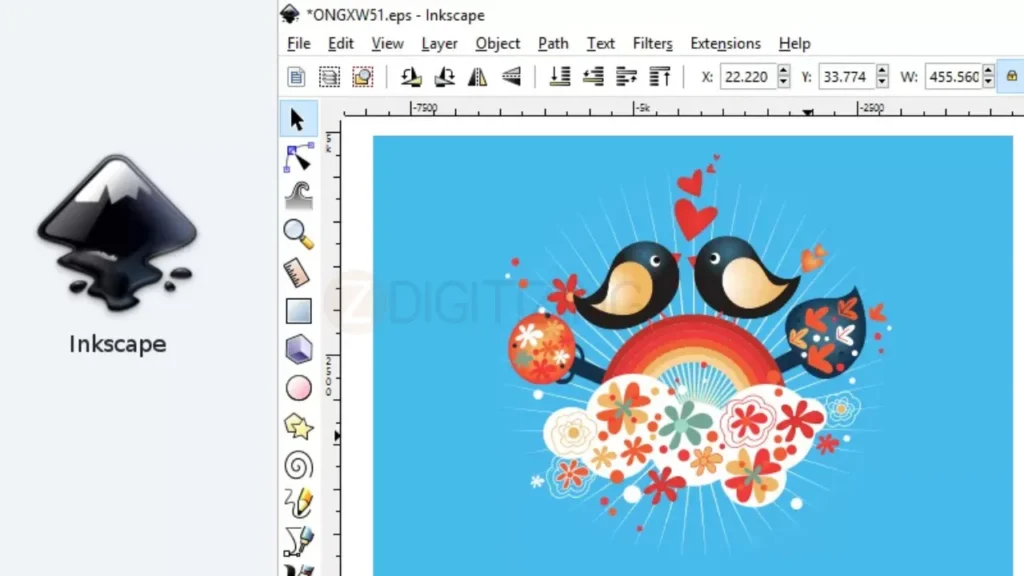Toggle the width-height ratio lock

point(1011,76)
